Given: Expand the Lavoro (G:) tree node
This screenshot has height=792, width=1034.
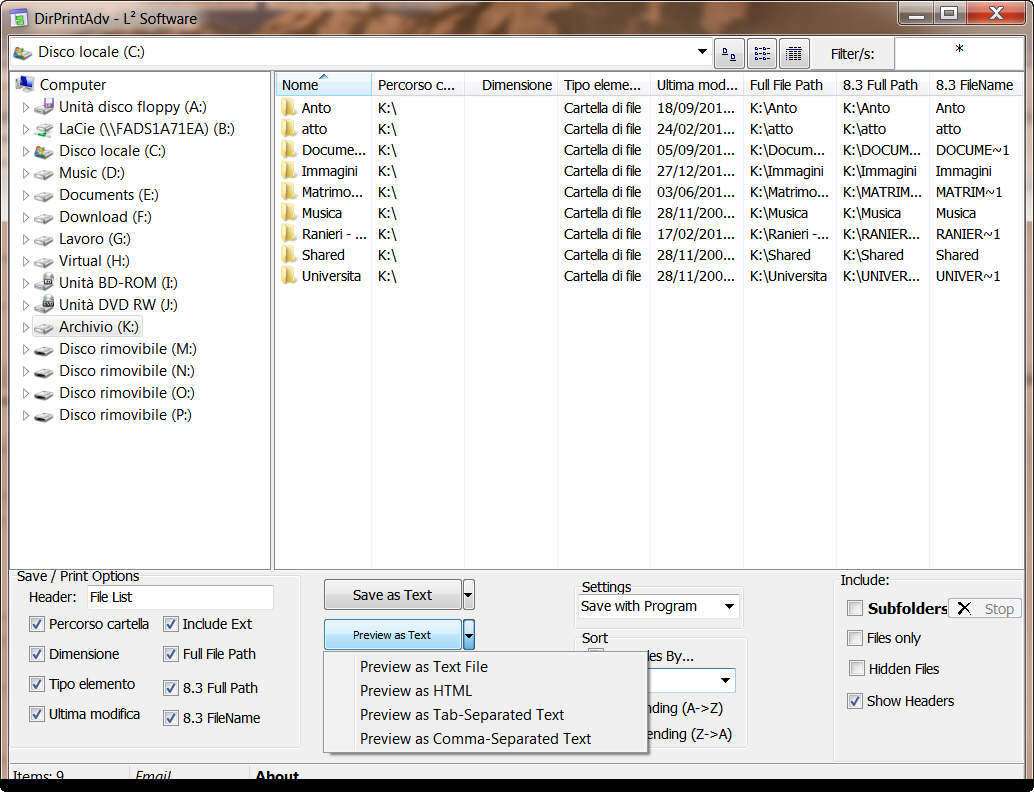Looking at the screenshot, I should (26, 239).
